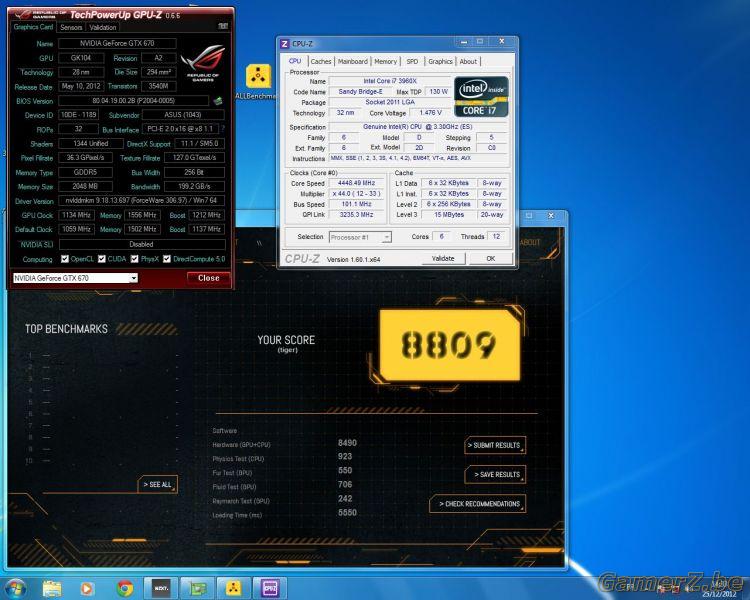Click the SUBMIT RESULTS button
The image size is (750, 600).
(x=495, y=445)
